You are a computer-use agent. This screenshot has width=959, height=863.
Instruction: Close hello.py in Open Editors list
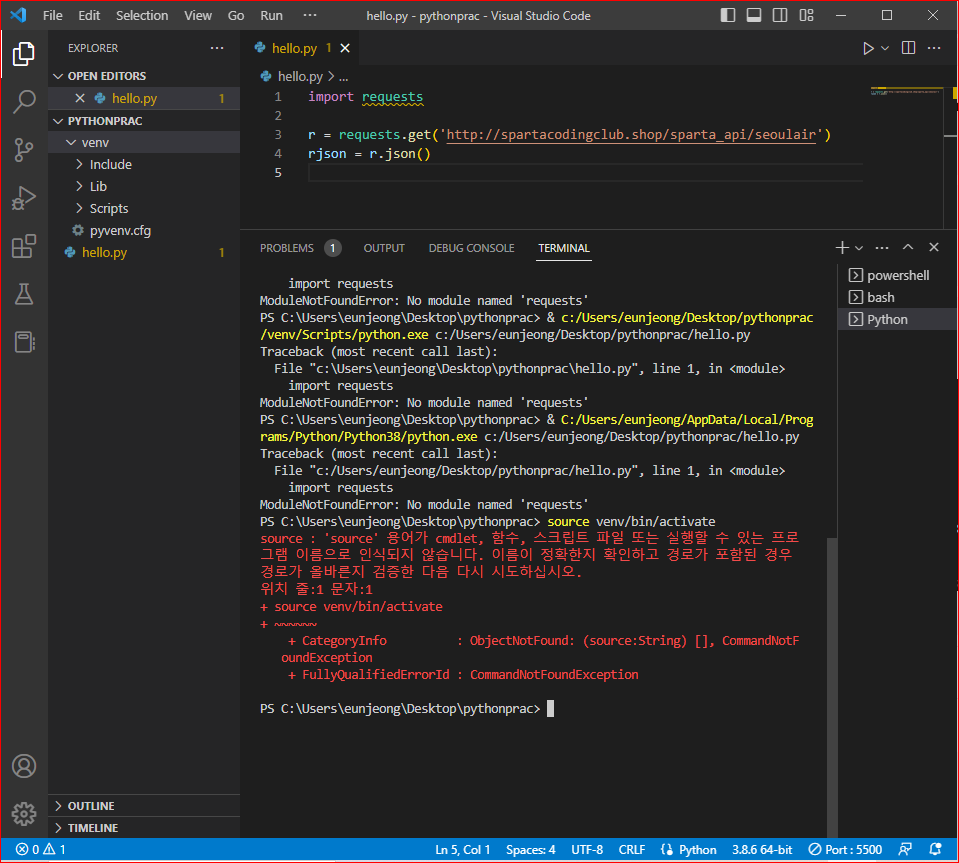(x=80, y=98)
